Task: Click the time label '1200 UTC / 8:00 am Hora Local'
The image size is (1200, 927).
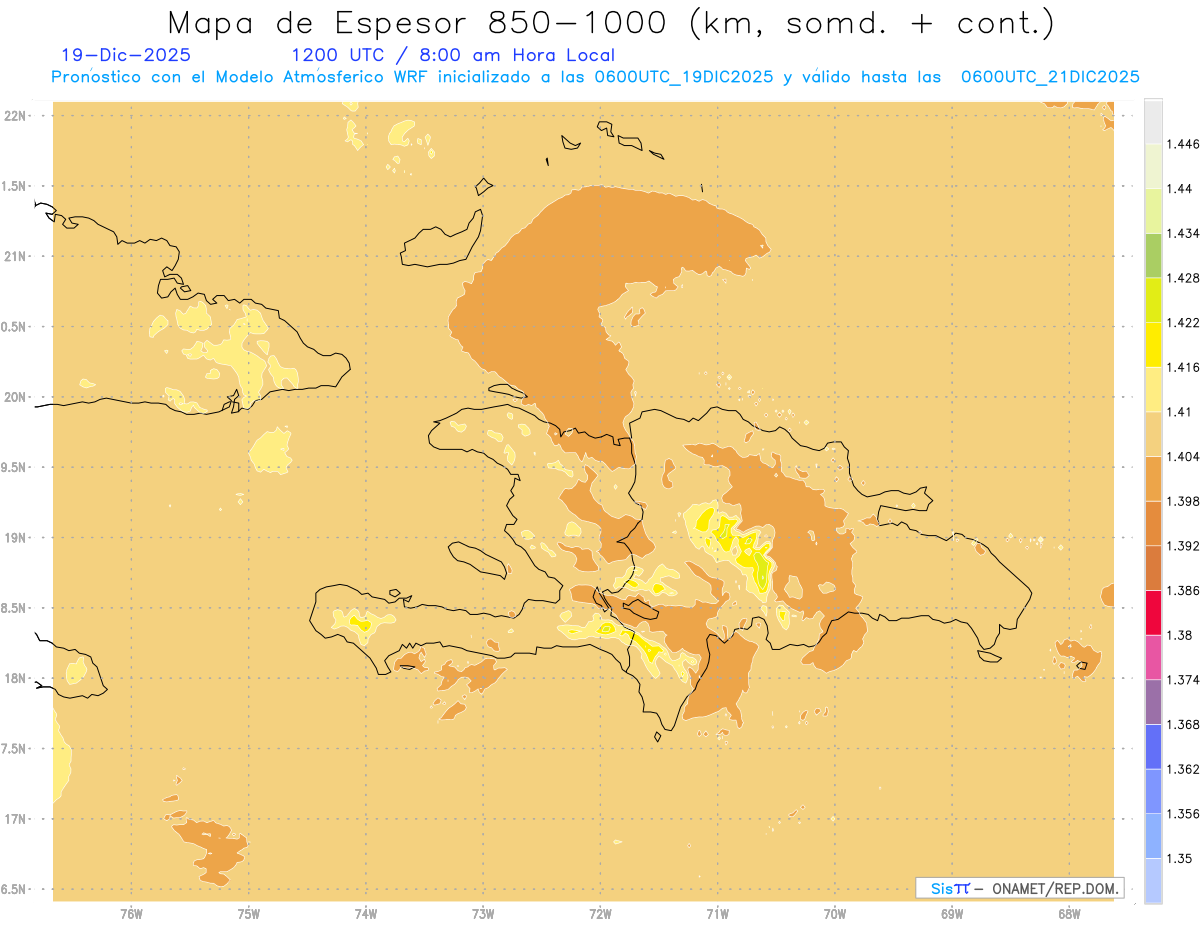Action: pyautogui.click(x=453, y=55)
